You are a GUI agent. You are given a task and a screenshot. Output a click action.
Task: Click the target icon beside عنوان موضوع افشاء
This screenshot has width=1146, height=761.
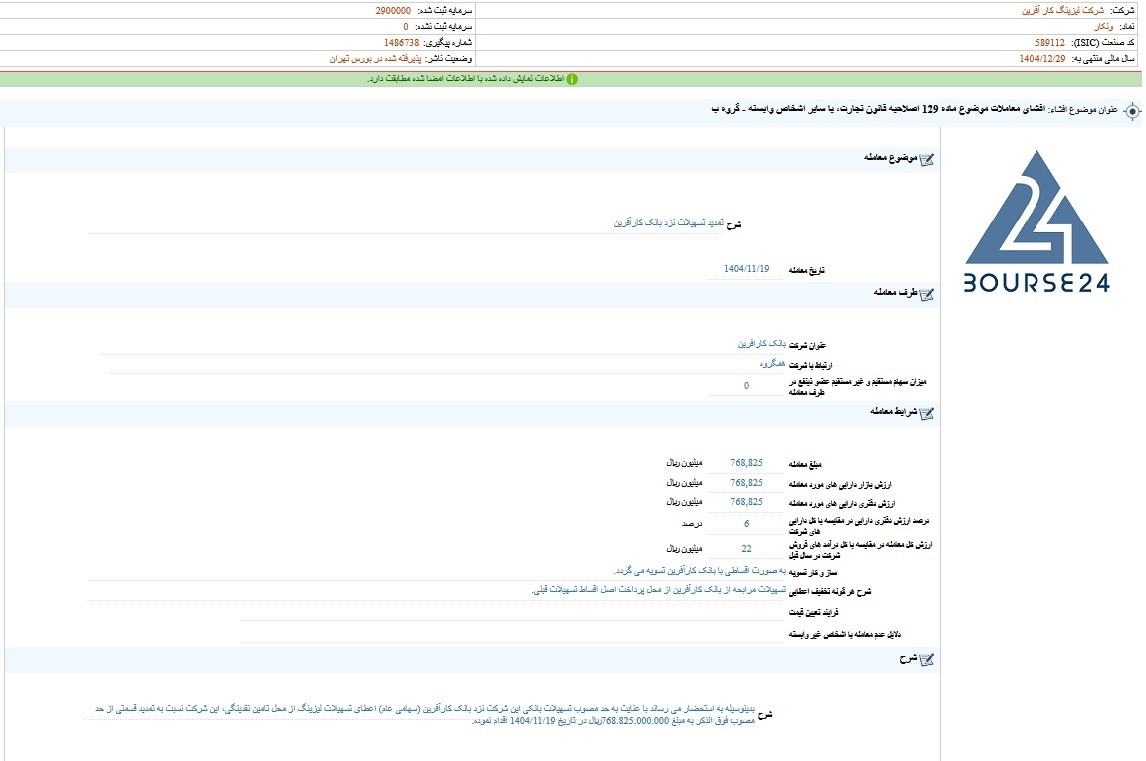coord(1132,111)
